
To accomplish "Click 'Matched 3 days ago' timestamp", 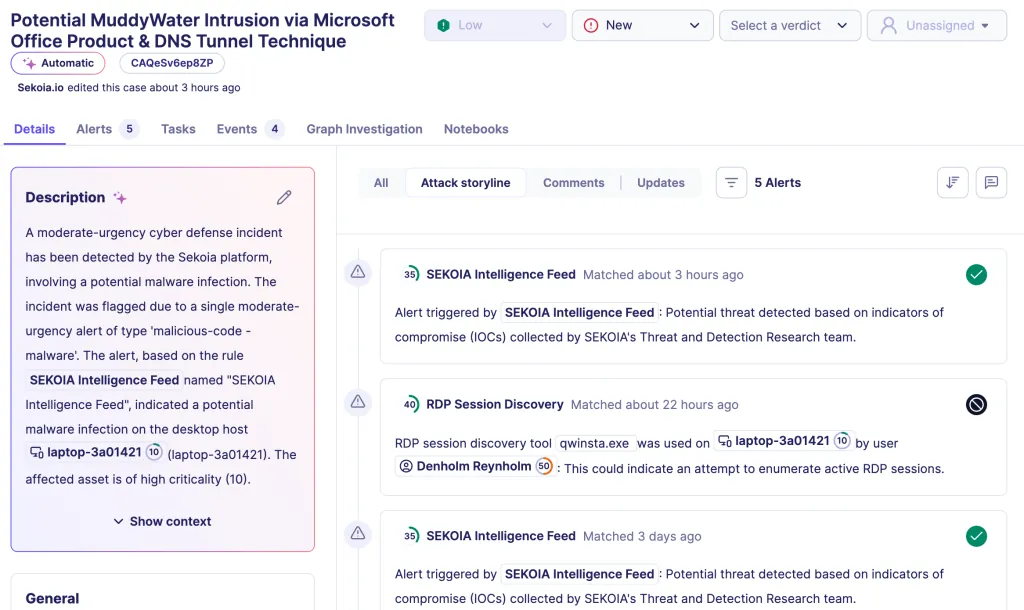I will click(x=642, y=536).
